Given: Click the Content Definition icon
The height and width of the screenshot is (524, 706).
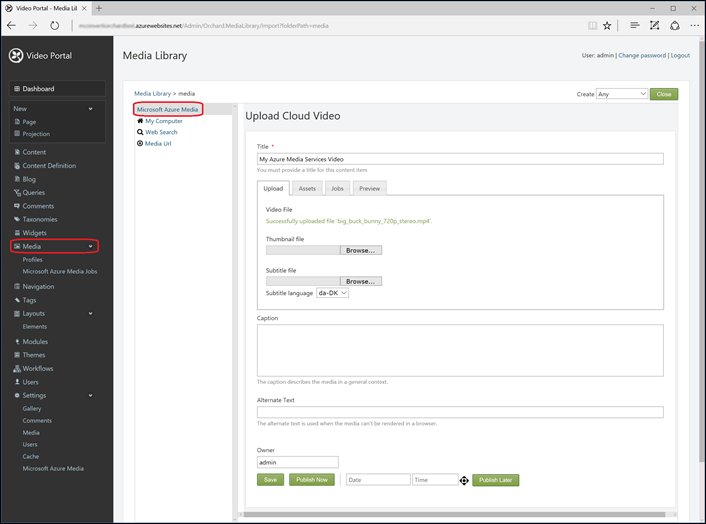Looking at the screenshot, I should coord(17,166).
